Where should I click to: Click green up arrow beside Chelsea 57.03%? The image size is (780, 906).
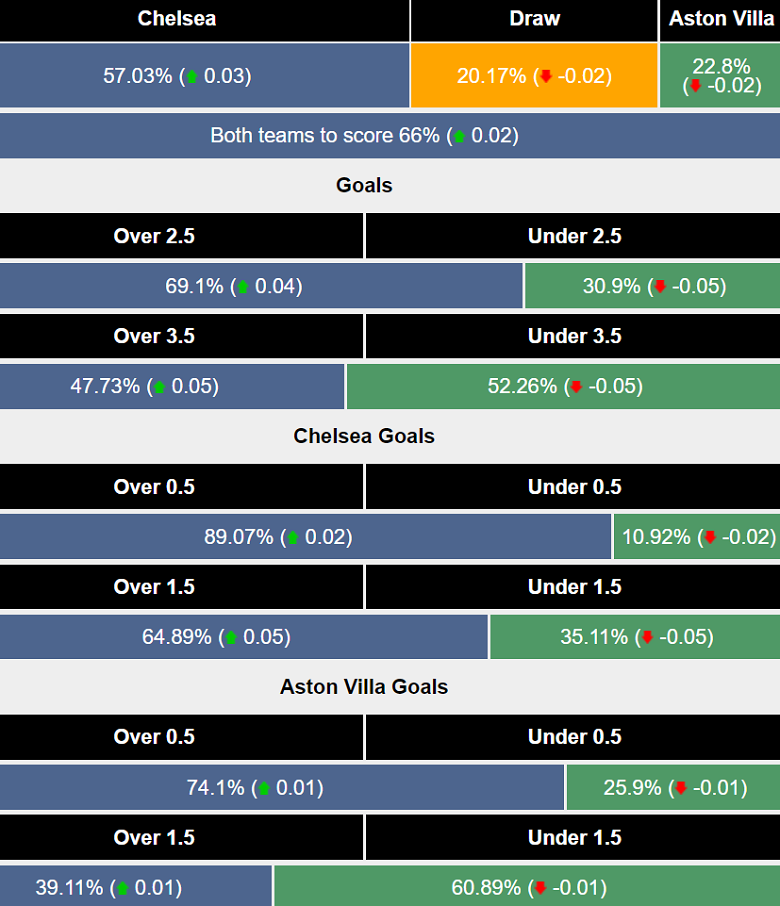coord(192,76)
